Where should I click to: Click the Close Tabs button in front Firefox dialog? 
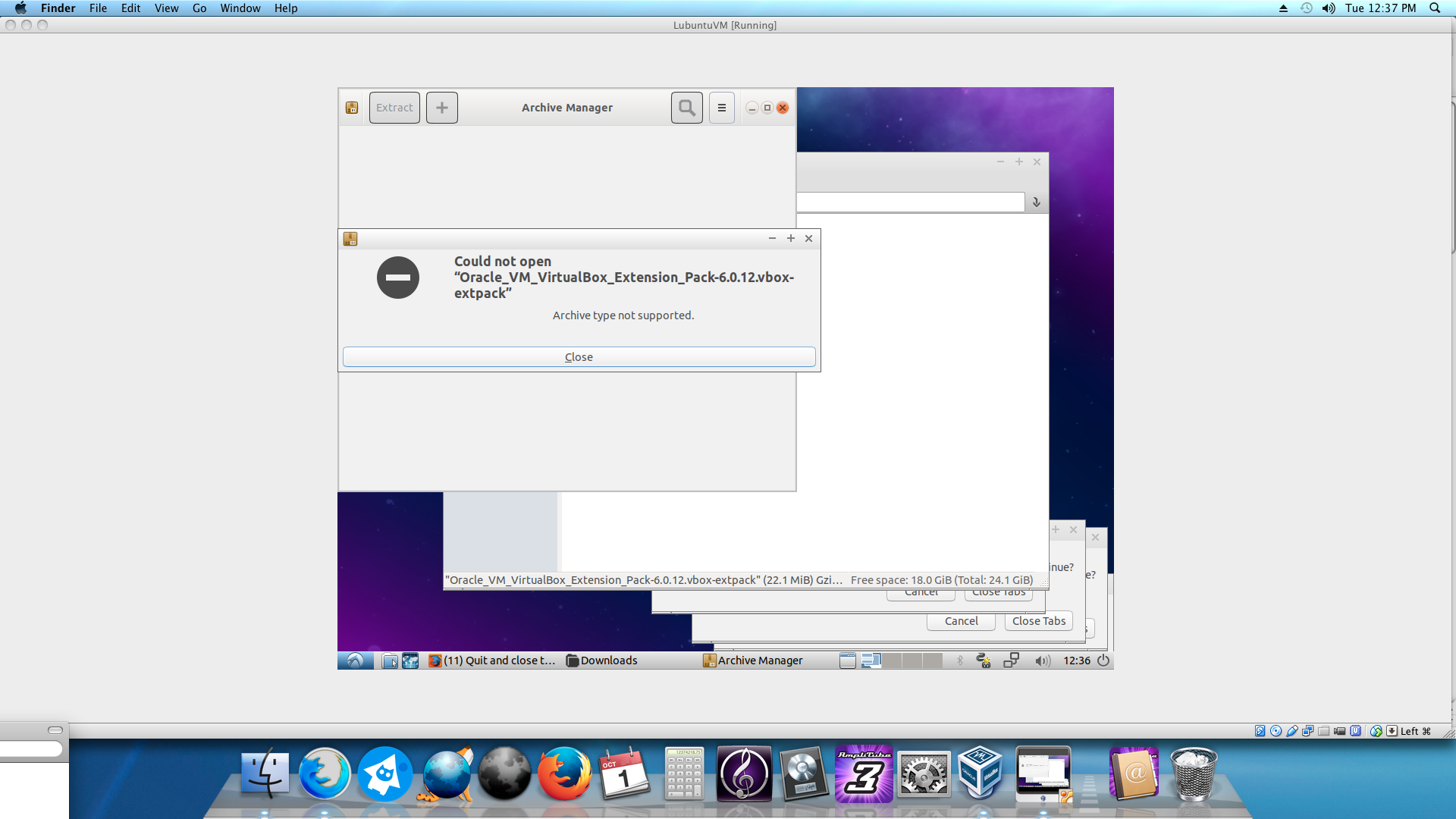click(1039, 621)
